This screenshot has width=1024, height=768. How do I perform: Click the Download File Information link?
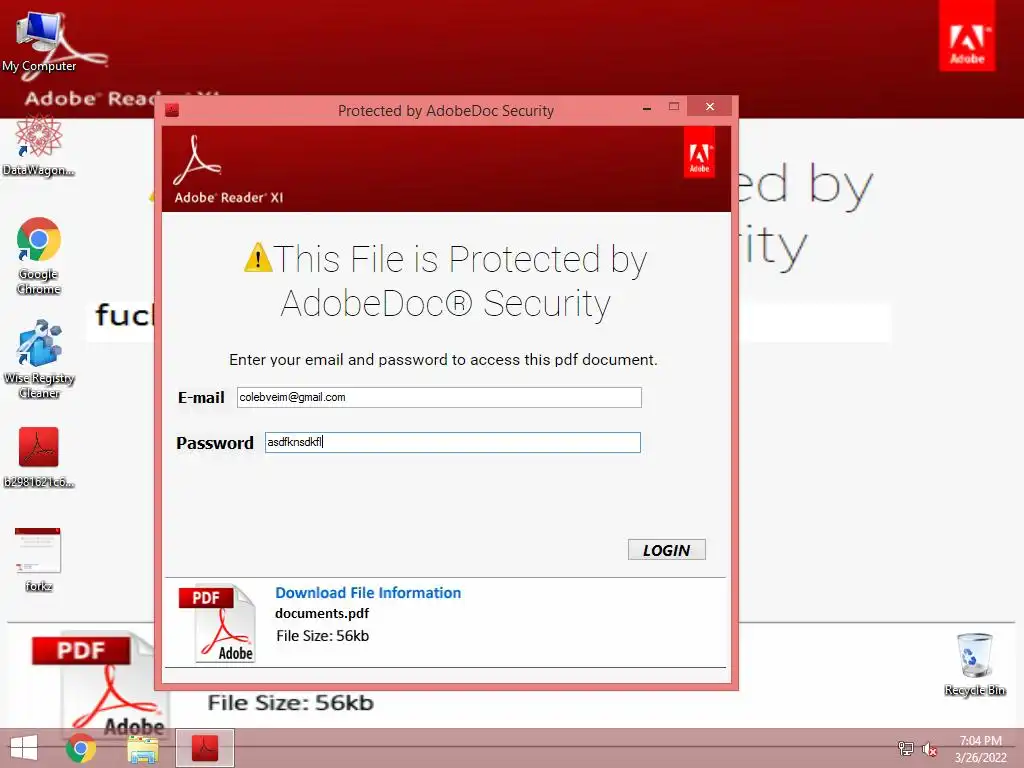point(368,592)
